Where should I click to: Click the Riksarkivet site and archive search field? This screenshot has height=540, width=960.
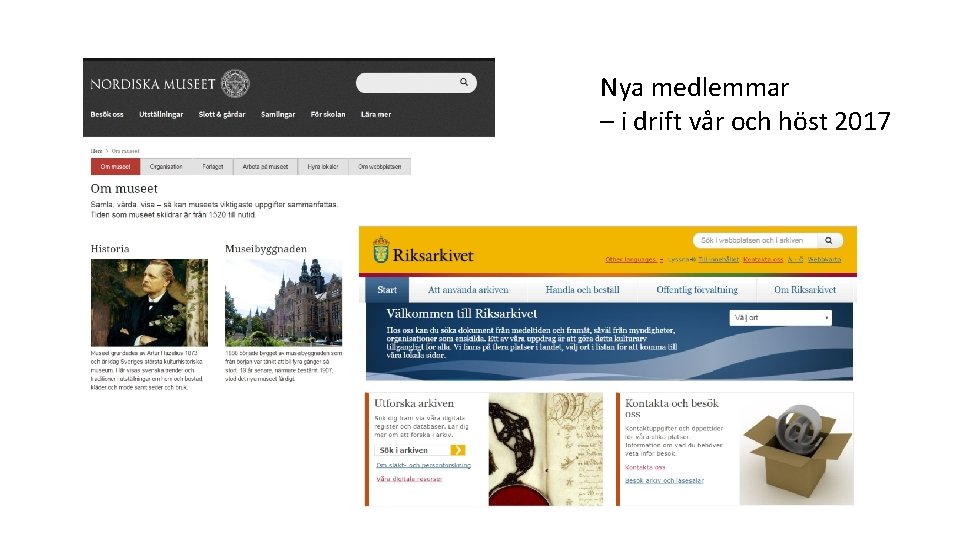point(756,241)
